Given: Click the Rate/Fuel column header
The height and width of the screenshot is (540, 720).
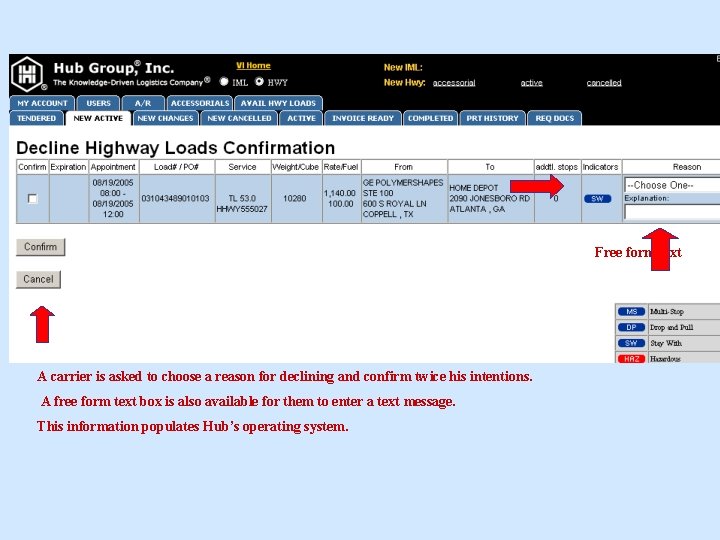Looking at the screenshot, I should (x=341, y=167).
